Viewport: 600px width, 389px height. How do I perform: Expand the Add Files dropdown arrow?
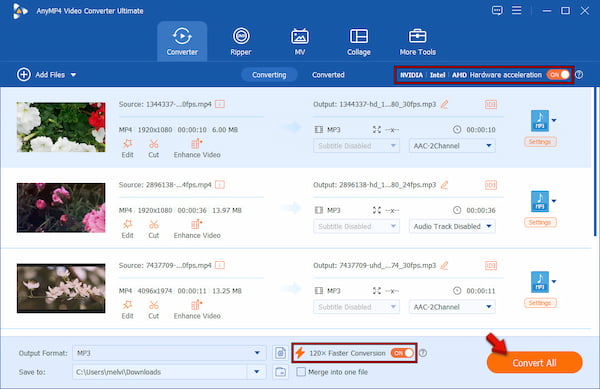73,75
